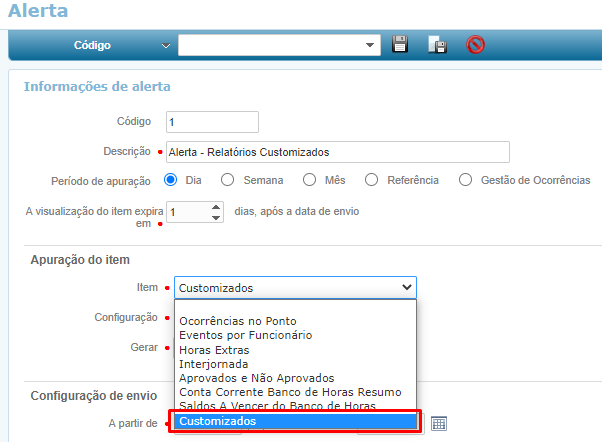
Task: Open the calendar date picker icon
Action: pyautogui.click(x=438, y=424)
